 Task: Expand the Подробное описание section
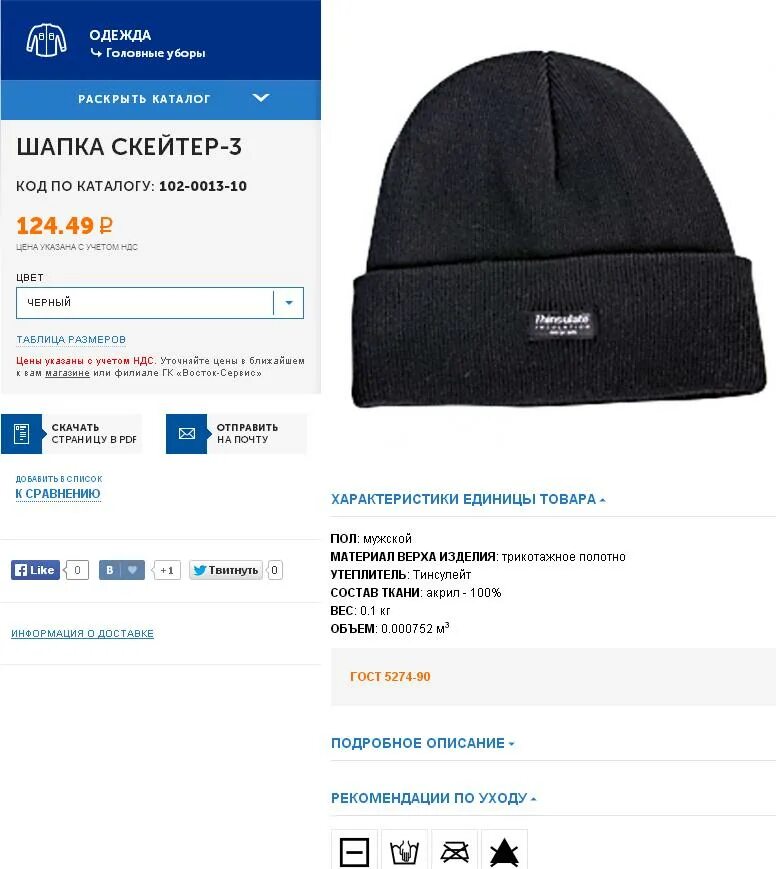pyautogui.click(x=422, y=743)
